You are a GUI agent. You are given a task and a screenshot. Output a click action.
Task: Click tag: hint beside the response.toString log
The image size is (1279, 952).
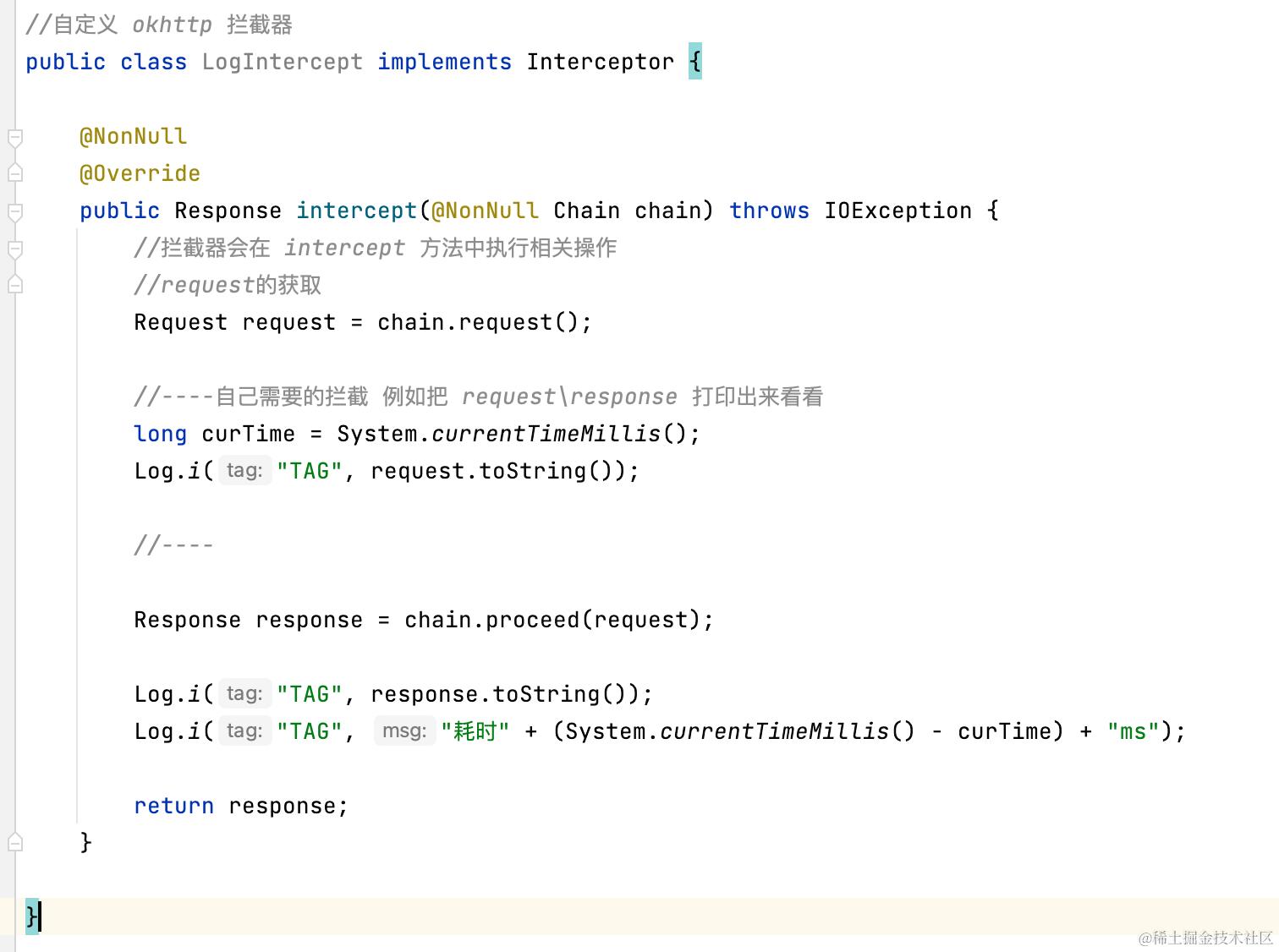click(x=244, y=693)
